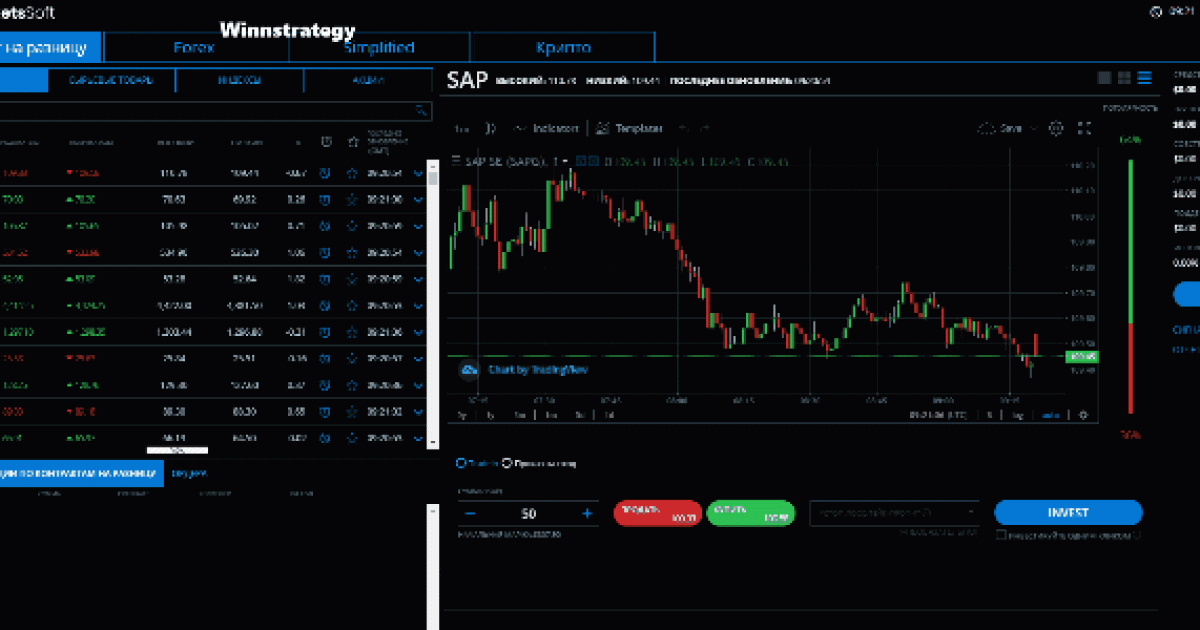Switch to the Forex tab

click(194, 47)
